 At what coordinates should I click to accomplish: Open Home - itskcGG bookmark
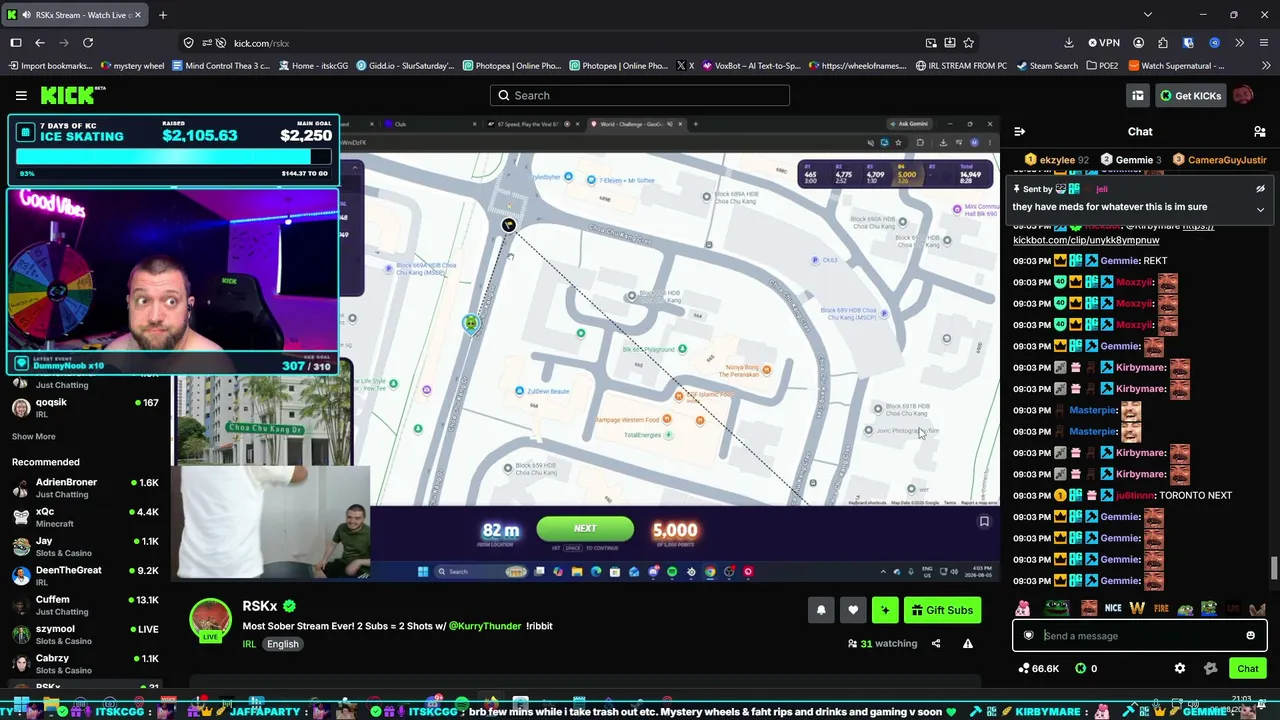(x=313, y=66)
